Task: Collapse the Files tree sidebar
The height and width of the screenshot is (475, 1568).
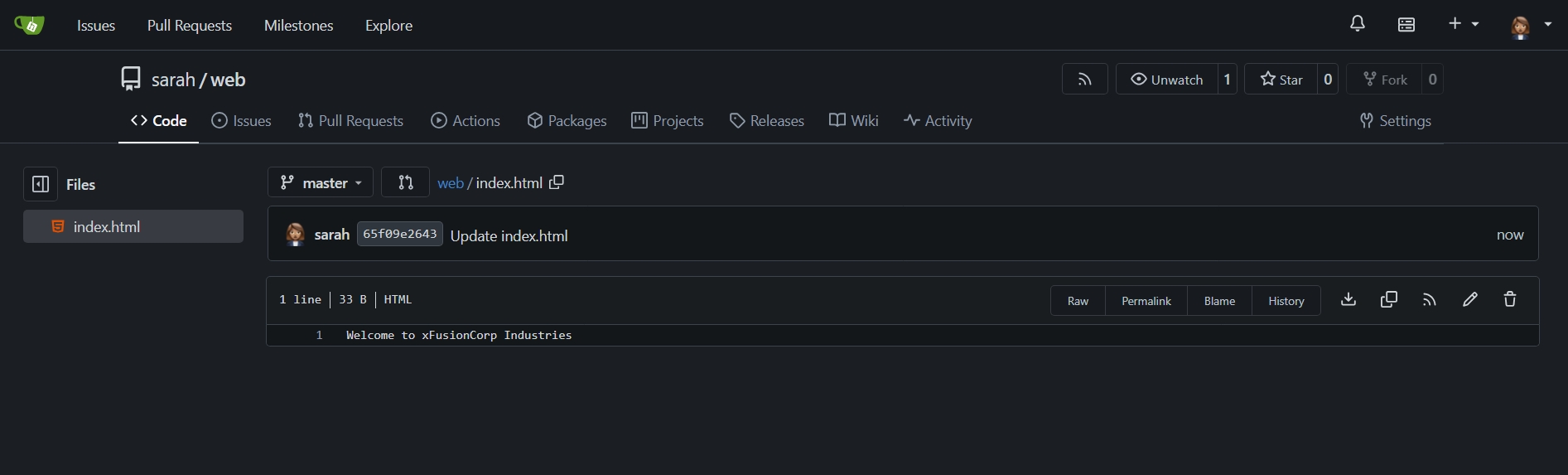Action: (41, 184)
